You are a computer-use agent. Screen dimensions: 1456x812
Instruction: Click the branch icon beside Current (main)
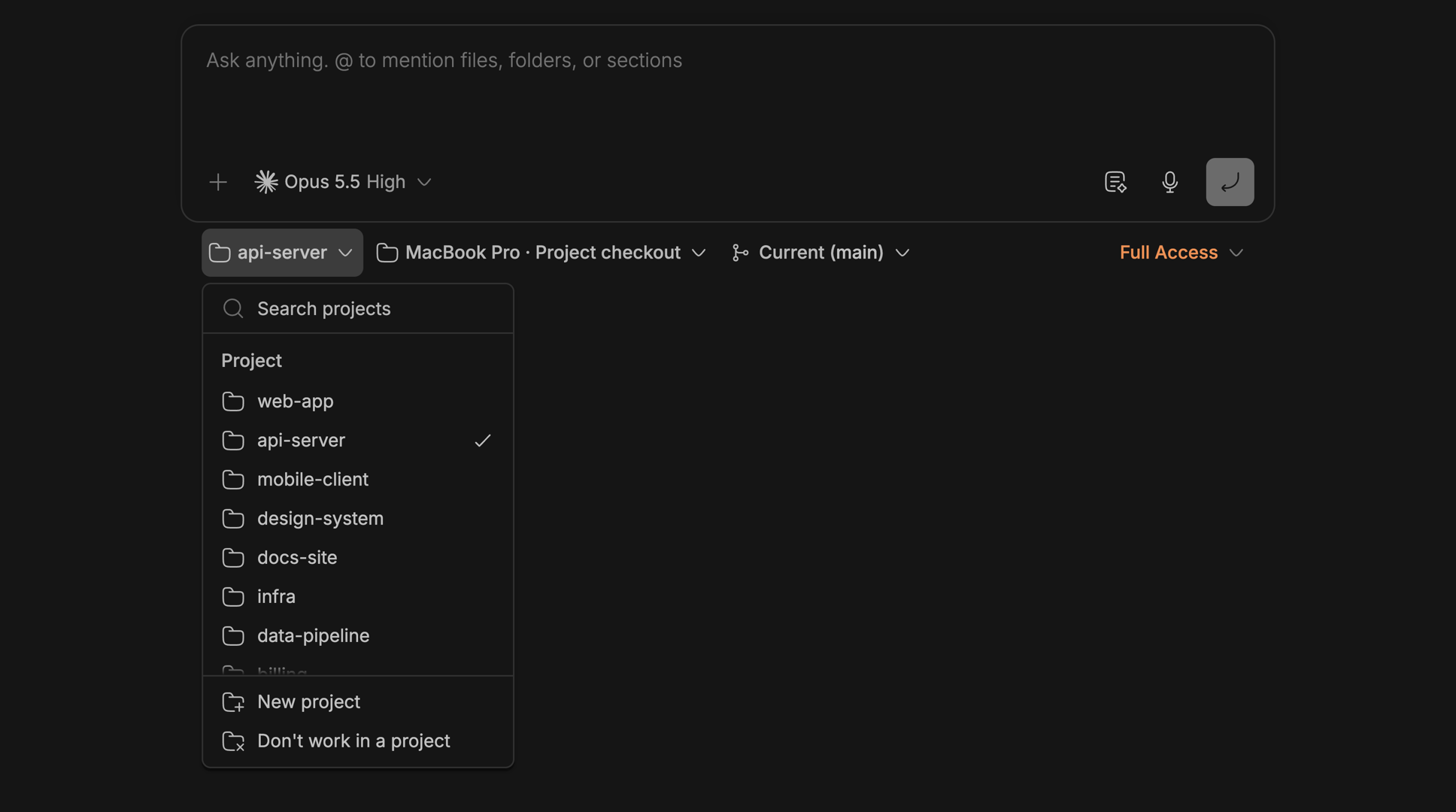coord(740,253)
